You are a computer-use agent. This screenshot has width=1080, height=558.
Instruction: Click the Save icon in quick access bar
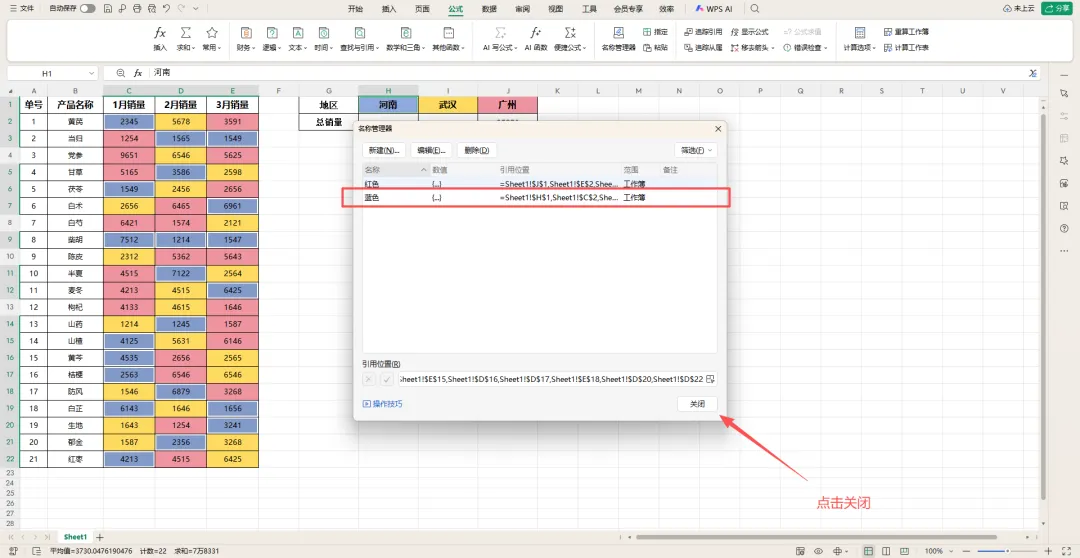[x=107, y=9]
